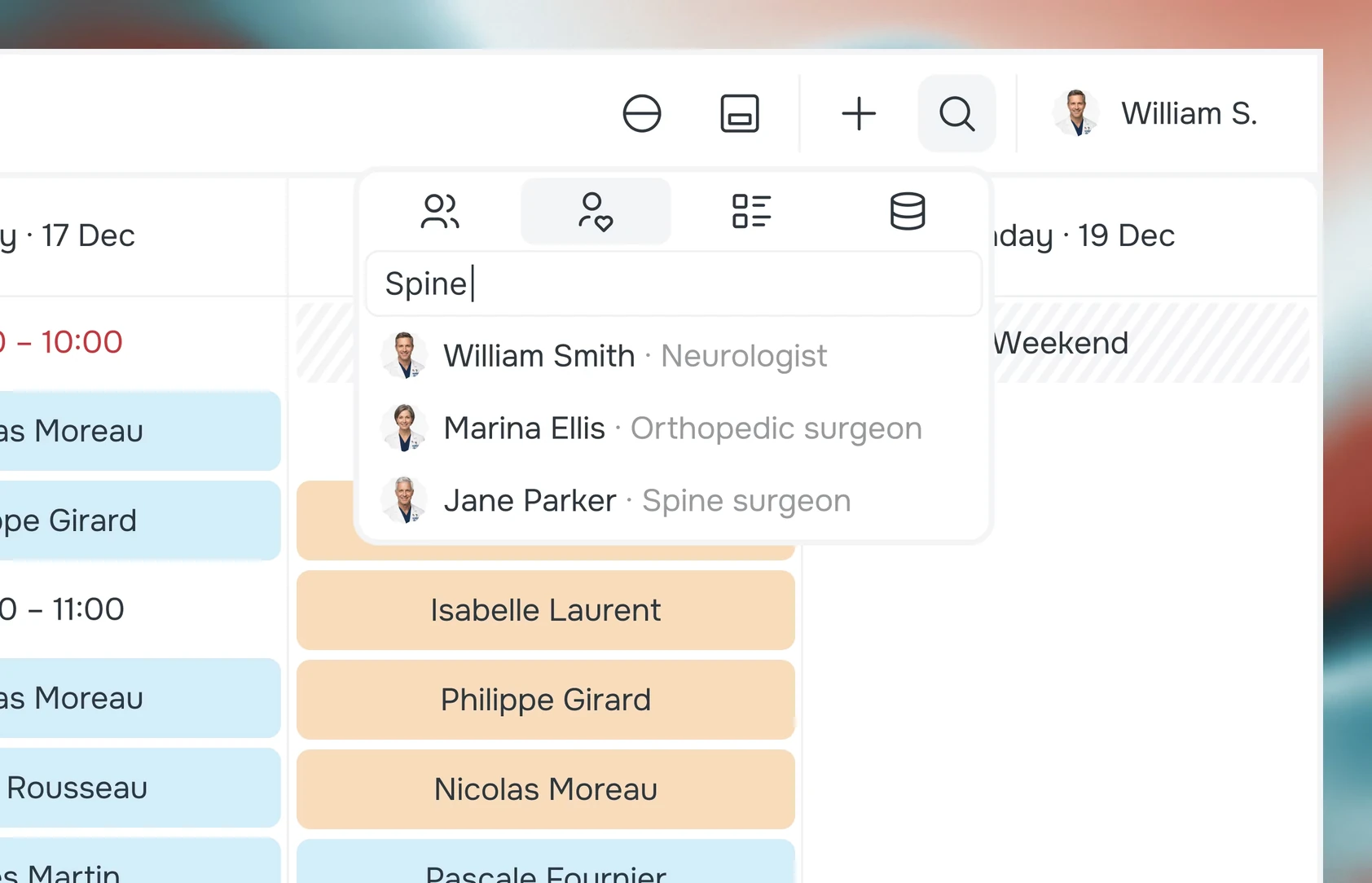Click William Smith's avatar in results

404,356
